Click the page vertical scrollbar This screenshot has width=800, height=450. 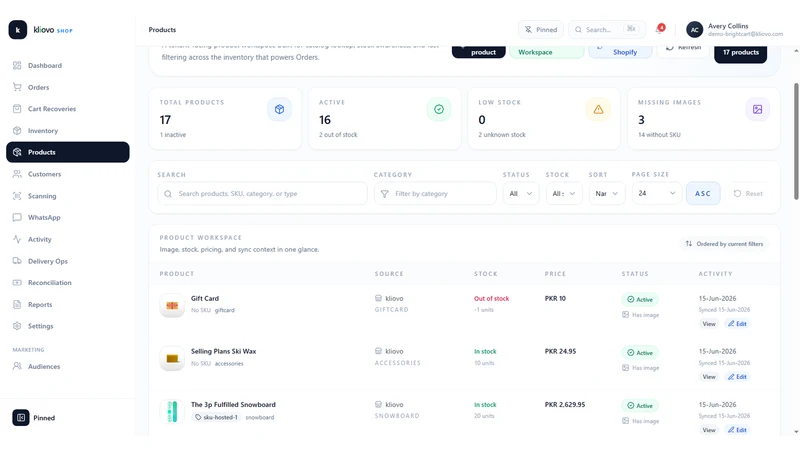tap(796, 141)
